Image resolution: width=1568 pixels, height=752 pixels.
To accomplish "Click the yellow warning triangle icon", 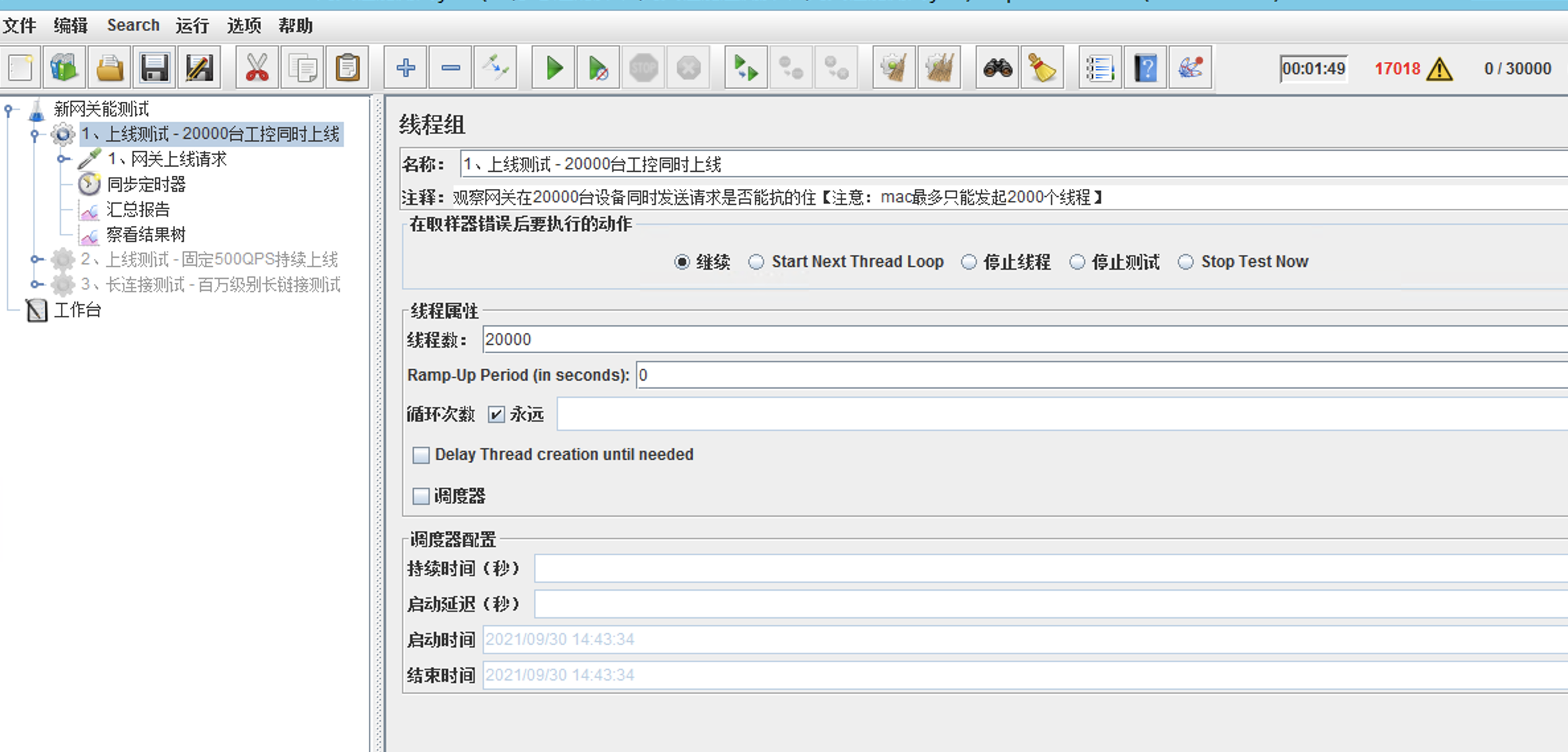I will [1439, 69].
